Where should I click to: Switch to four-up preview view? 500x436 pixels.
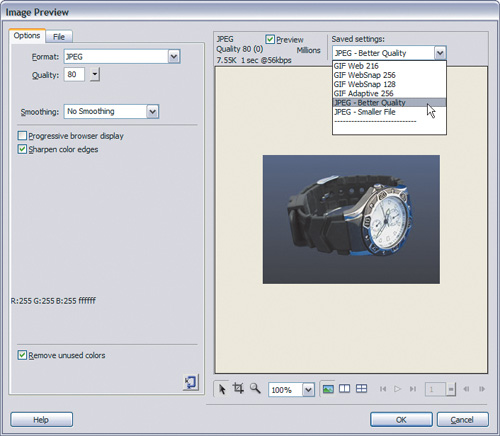tap(361, 389)
